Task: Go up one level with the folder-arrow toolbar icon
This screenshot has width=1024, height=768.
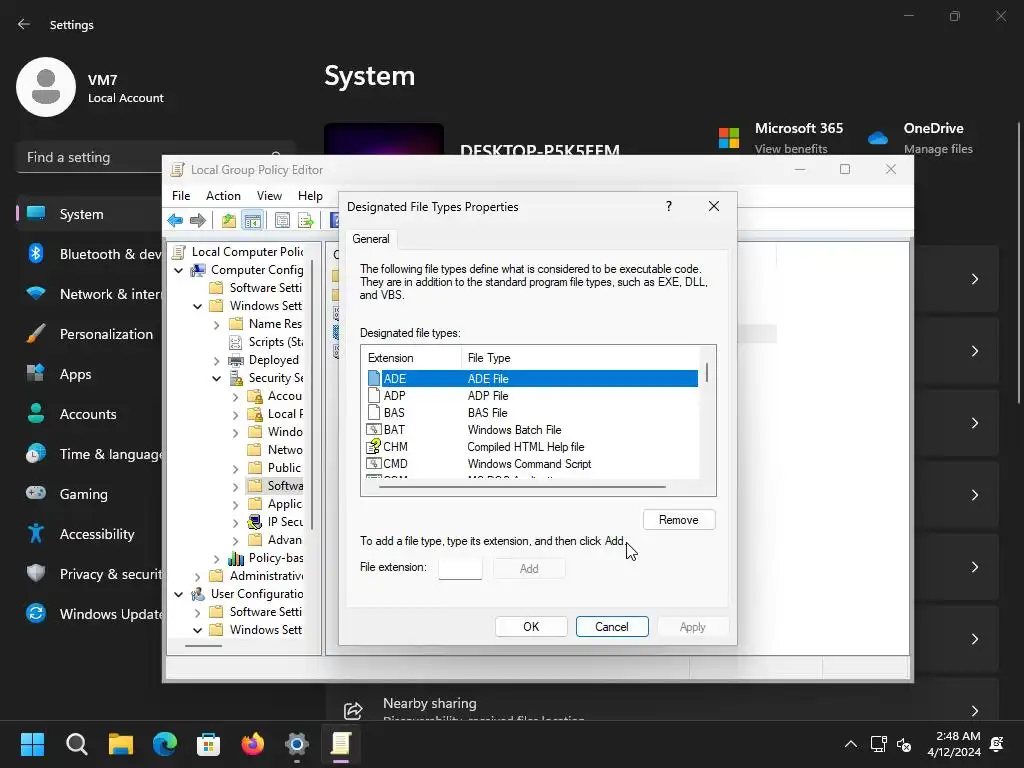Action: click(229, 220)
